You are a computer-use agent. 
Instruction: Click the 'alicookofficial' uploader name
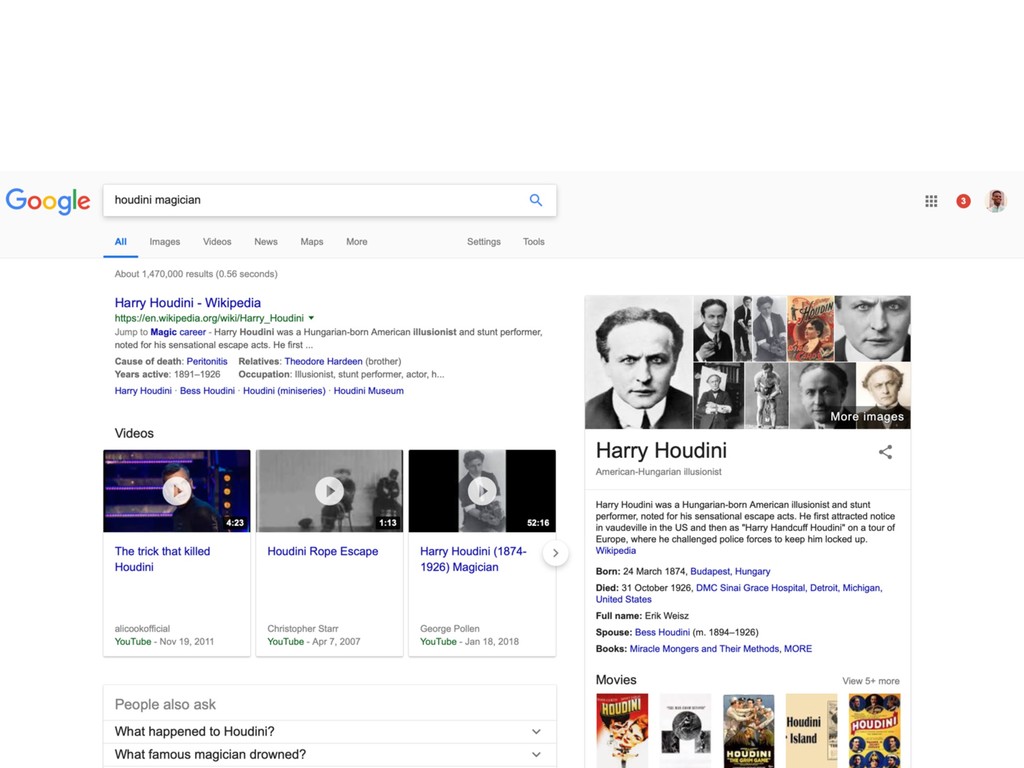click(x=142, y=628)
